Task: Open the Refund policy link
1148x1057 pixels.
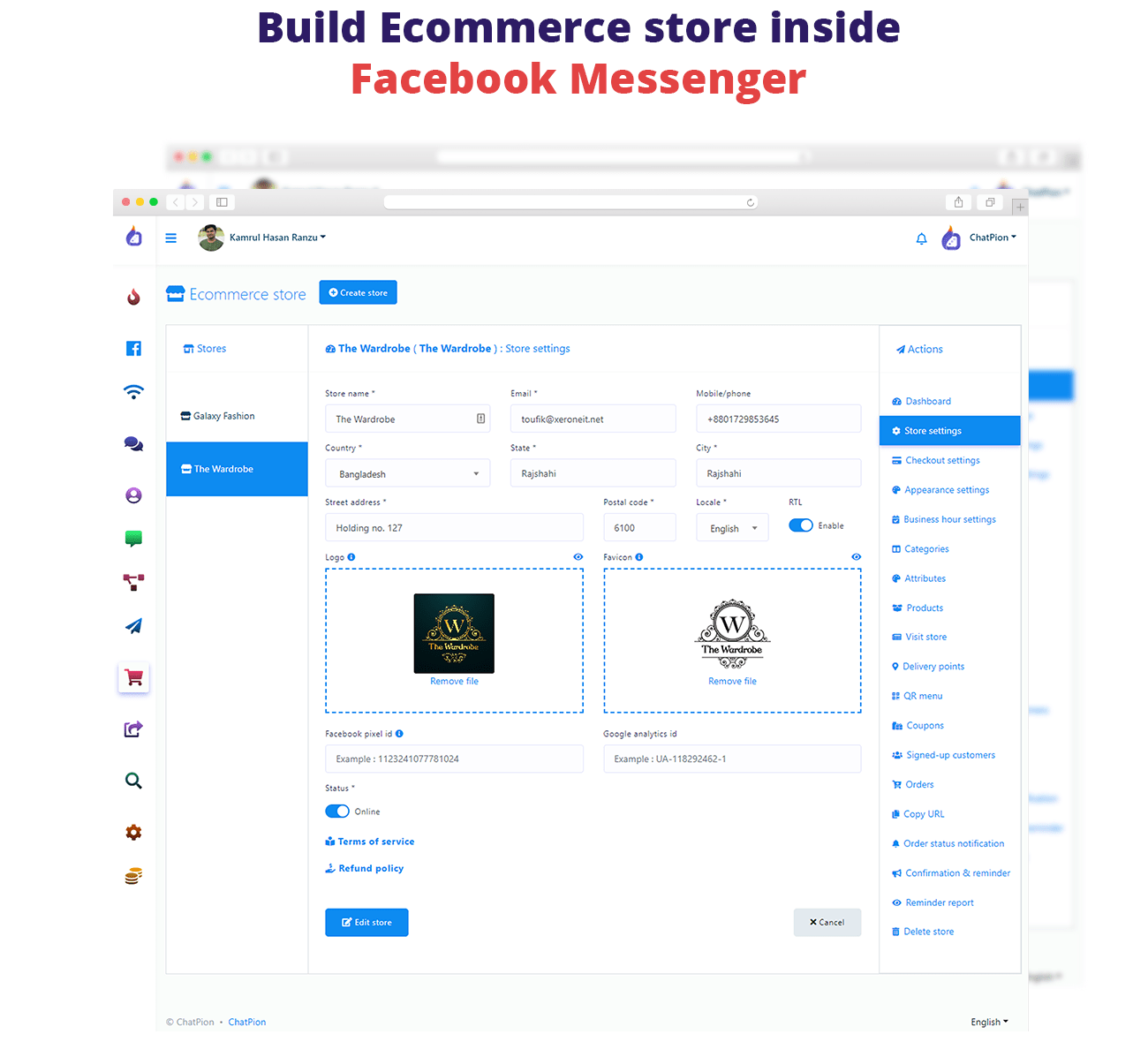Action: tap(365, 868)
